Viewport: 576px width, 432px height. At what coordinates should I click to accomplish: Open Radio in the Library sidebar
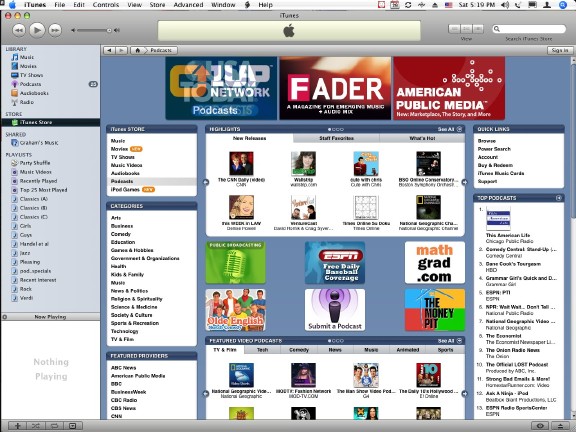[x=26, y=102]
